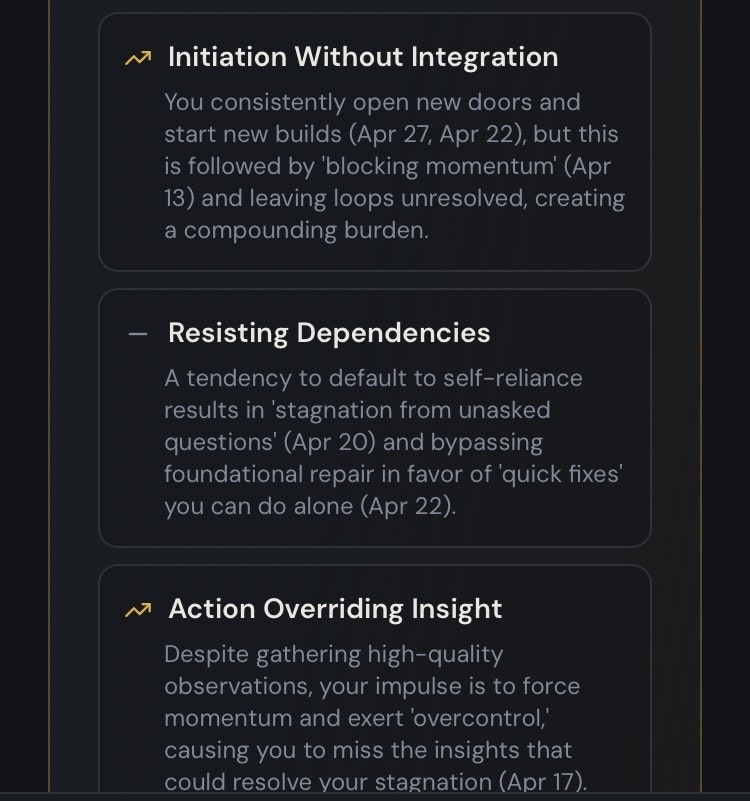Click the 'Despite gathering high-quality' description line

tap(334, 655)
